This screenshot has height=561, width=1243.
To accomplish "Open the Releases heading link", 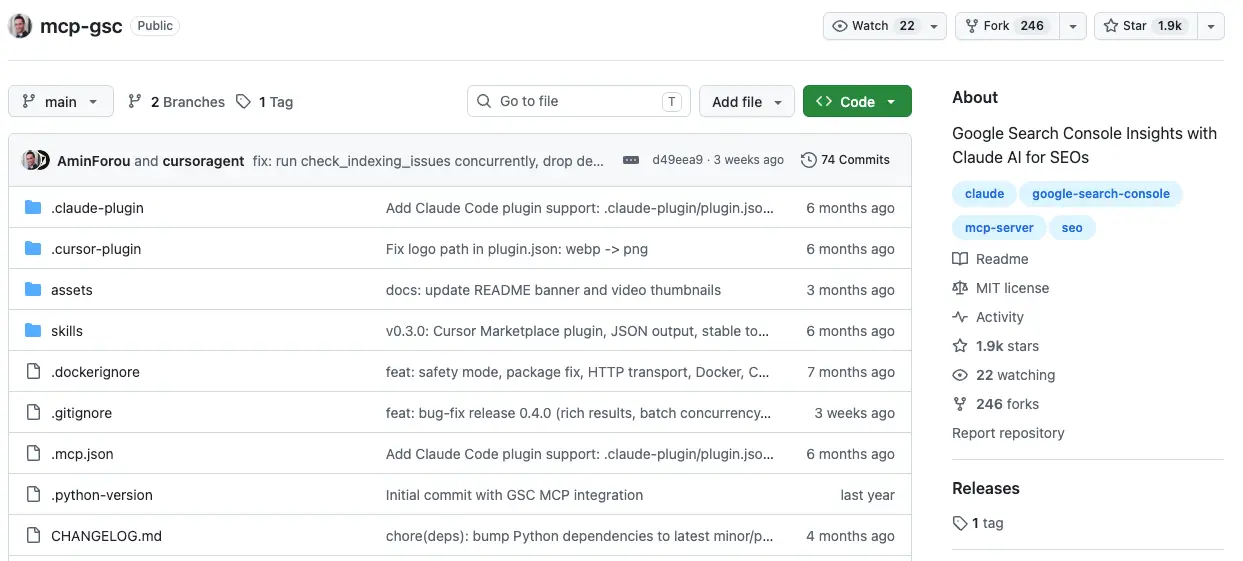I will [986, 488].
